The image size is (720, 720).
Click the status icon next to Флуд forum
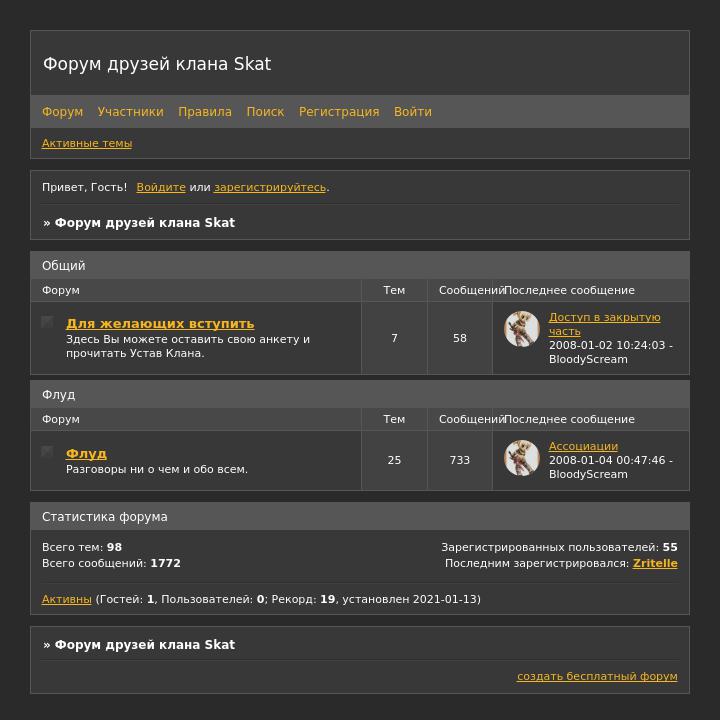coord(47,451)
